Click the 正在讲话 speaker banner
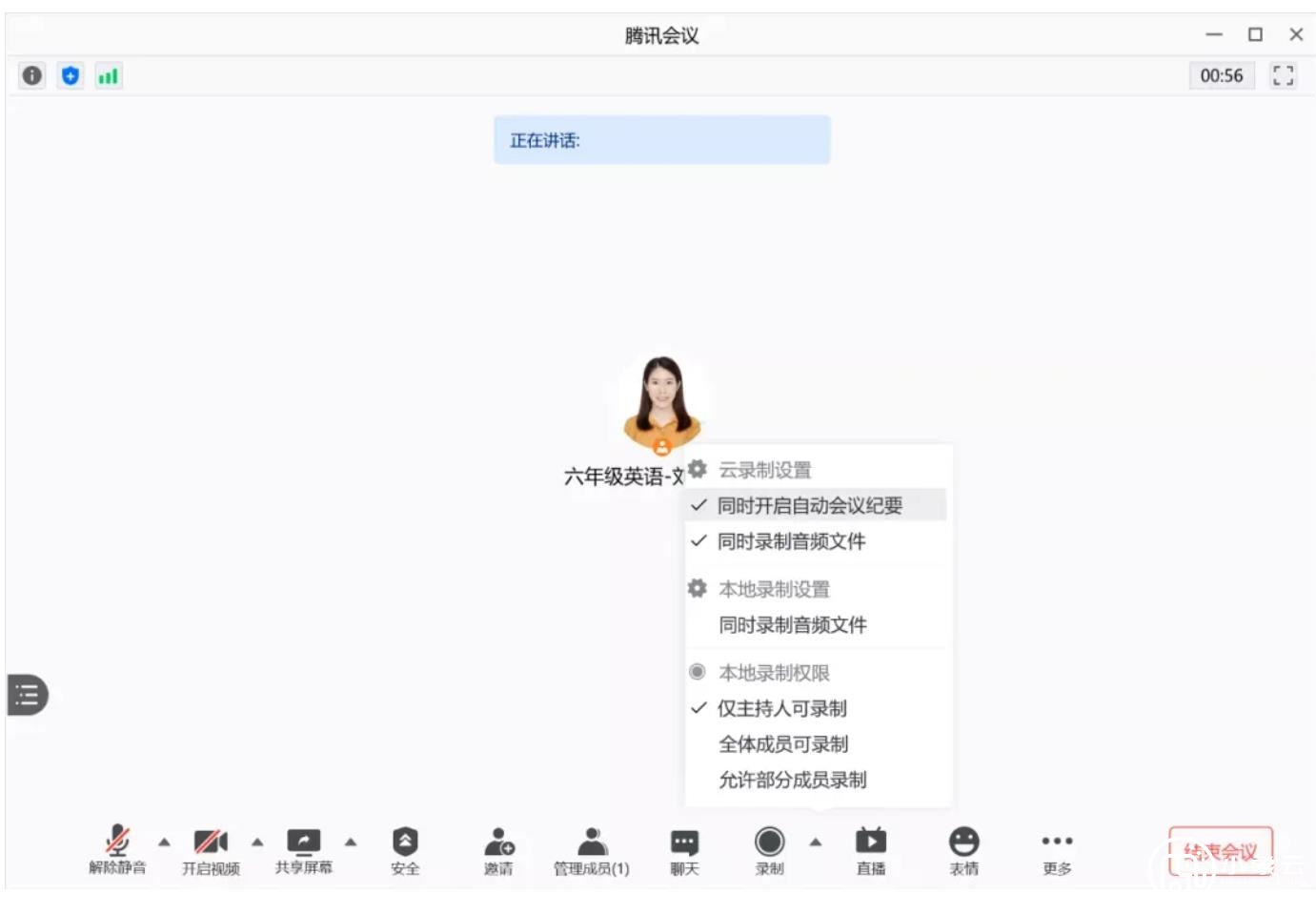1316x914 pixels. (x=662, y=140)
